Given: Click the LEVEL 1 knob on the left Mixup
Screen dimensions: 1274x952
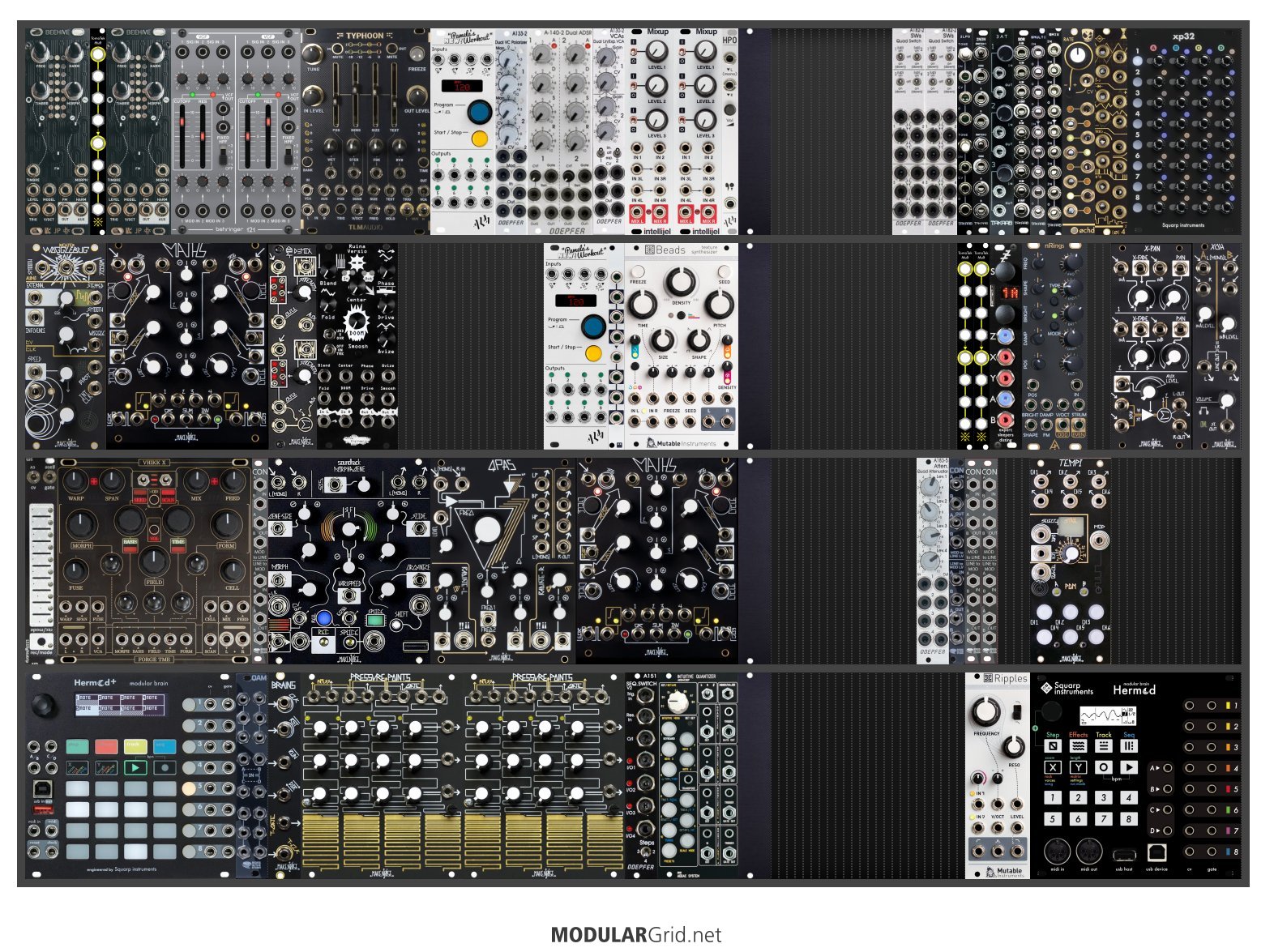Looking at the screenshot, I should (657, 51).
